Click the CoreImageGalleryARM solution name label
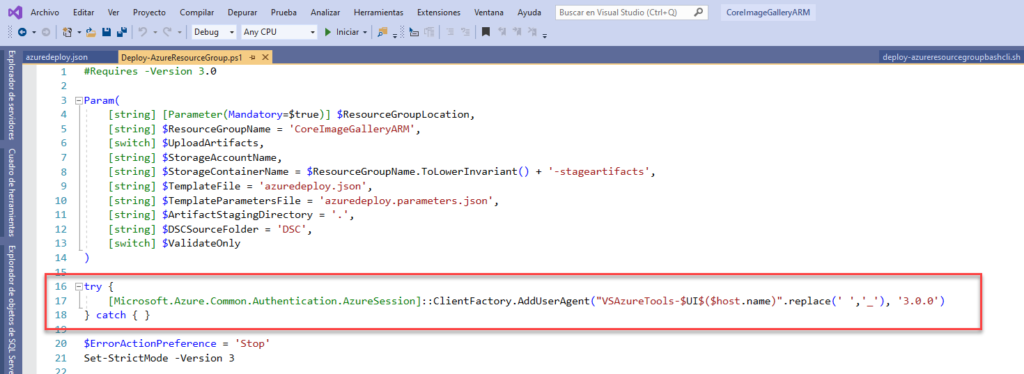1024x374 pixels. 767,12
